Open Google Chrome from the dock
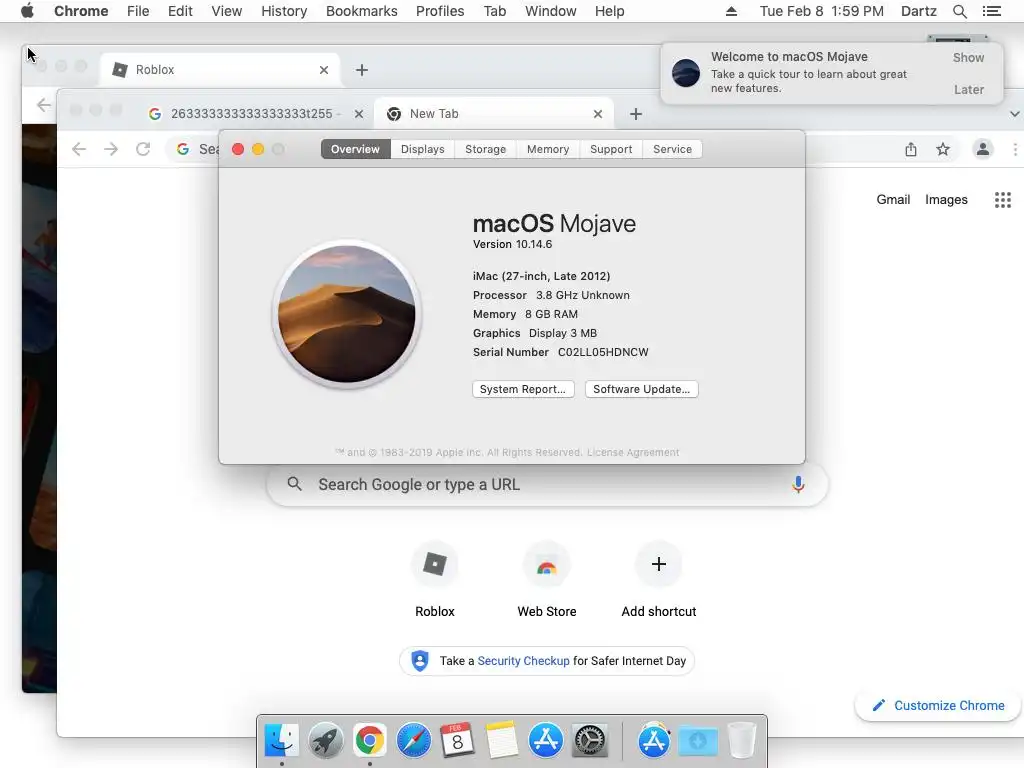This screenshot has width=1024, height=768. (x=370, y=741)
